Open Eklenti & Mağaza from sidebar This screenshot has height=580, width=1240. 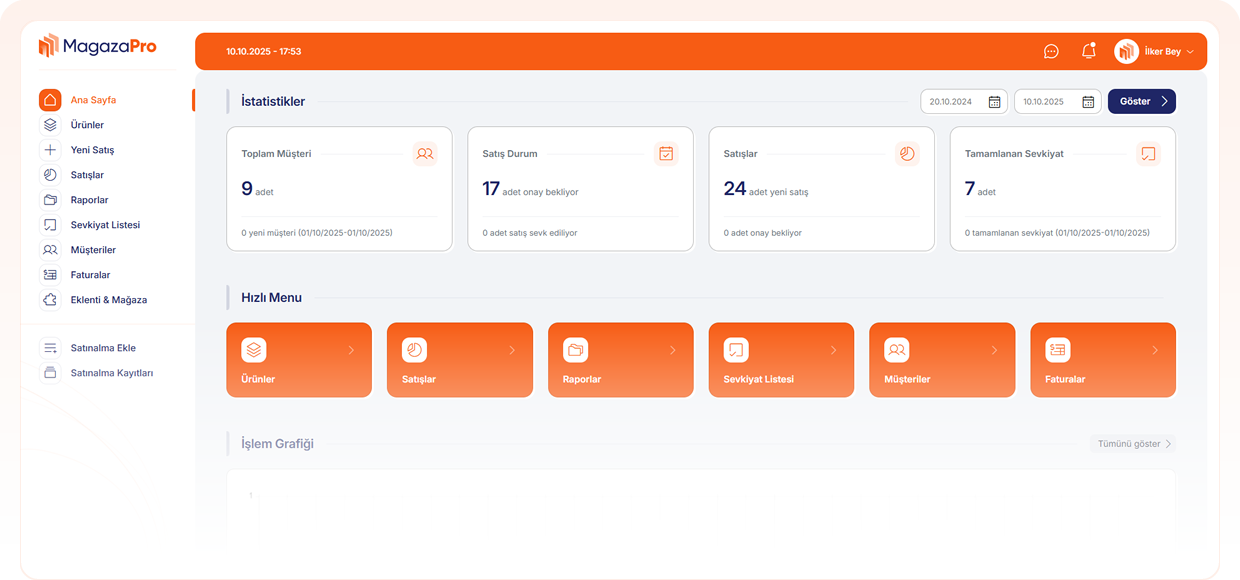point(108,300)
